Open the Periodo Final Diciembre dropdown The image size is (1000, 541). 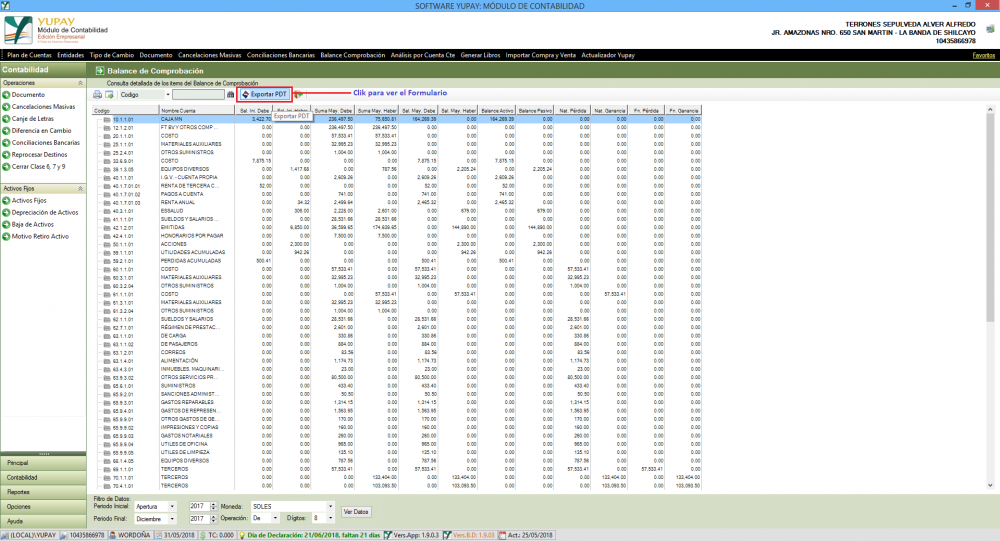pyautogui.click(x=172, y=519)
